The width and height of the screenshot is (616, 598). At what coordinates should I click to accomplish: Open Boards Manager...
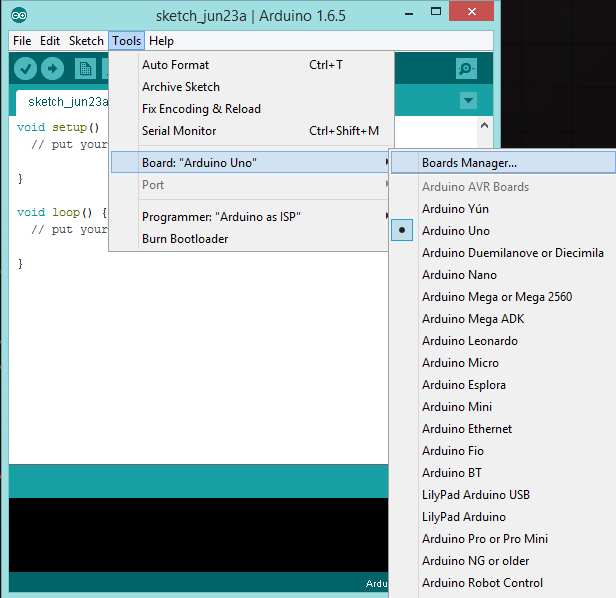tap(503, 162)
